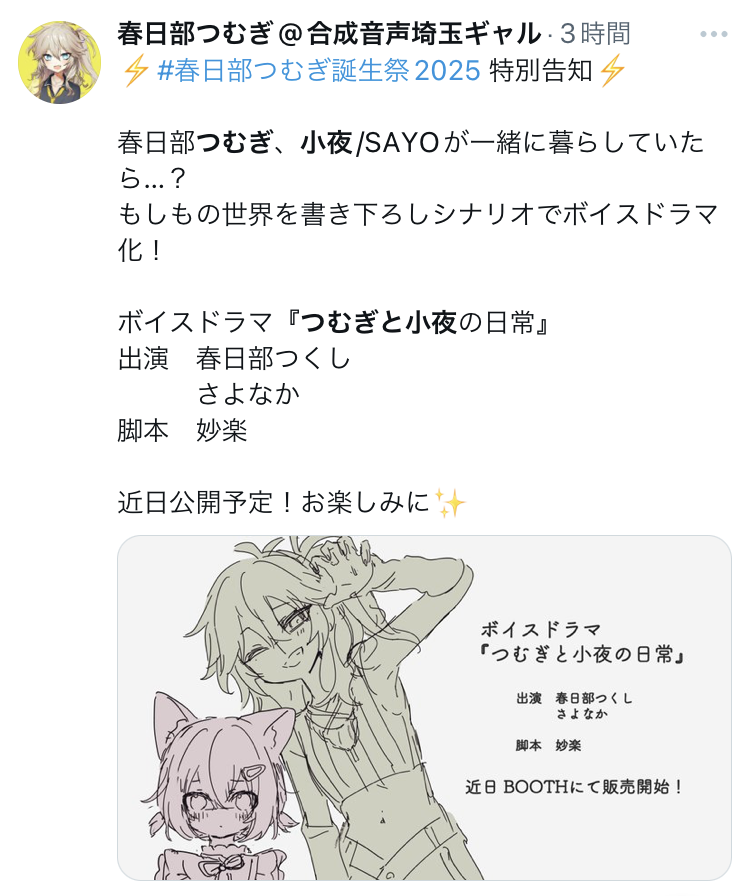Viewport: 750px width, 896px height.
Task: Open the account name 春日部つむぎ@合成音声埼玉ギャル
Action: click(329, 34)
